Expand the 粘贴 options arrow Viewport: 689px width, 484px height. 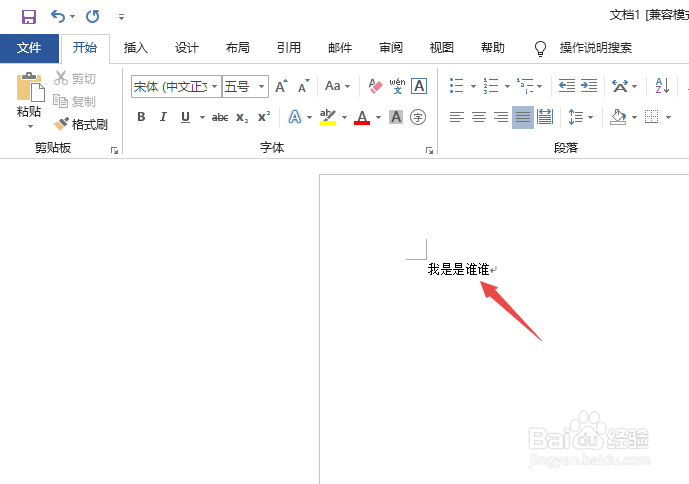30,127
